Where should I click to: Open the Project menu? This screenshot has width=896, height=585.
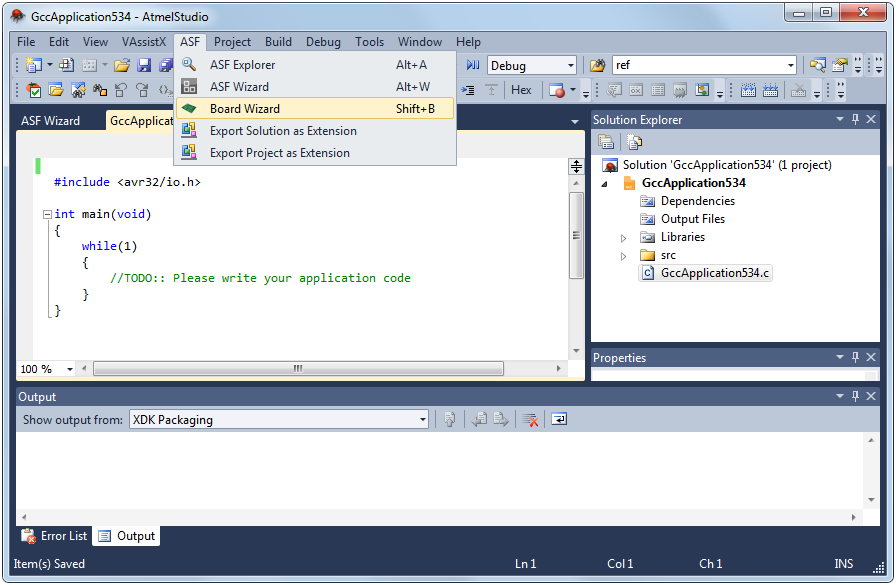click(x=232, y=42)
